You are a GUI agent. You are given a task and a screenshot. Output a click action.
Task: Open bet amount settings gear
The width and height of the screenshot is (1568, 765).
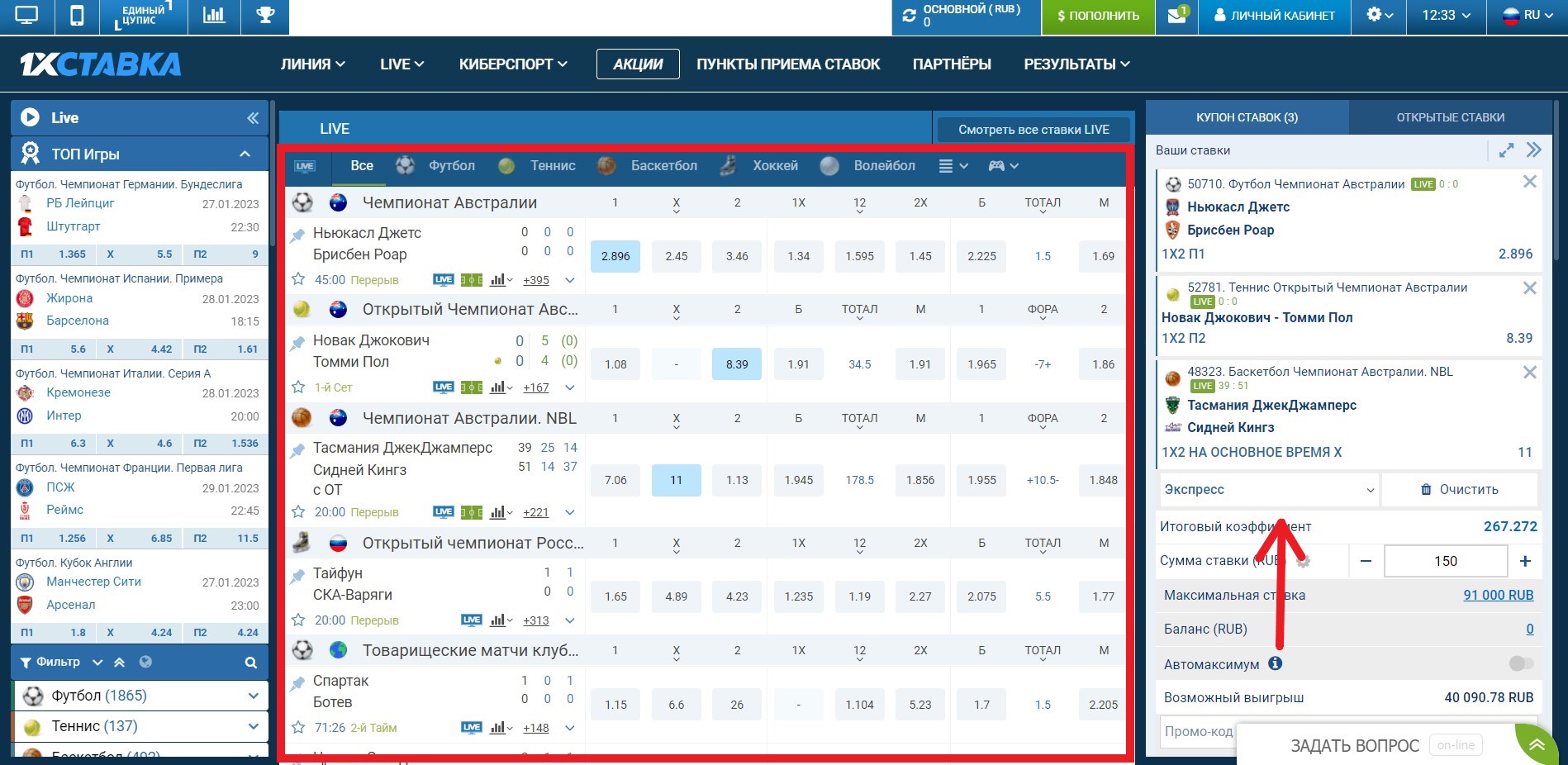pyautogui.click(x=1304, y=561)
